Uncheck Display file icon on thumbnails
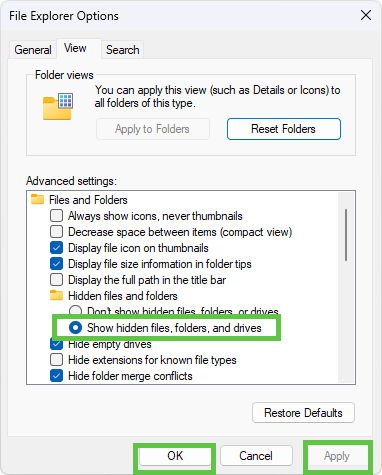 click(56, 248)
